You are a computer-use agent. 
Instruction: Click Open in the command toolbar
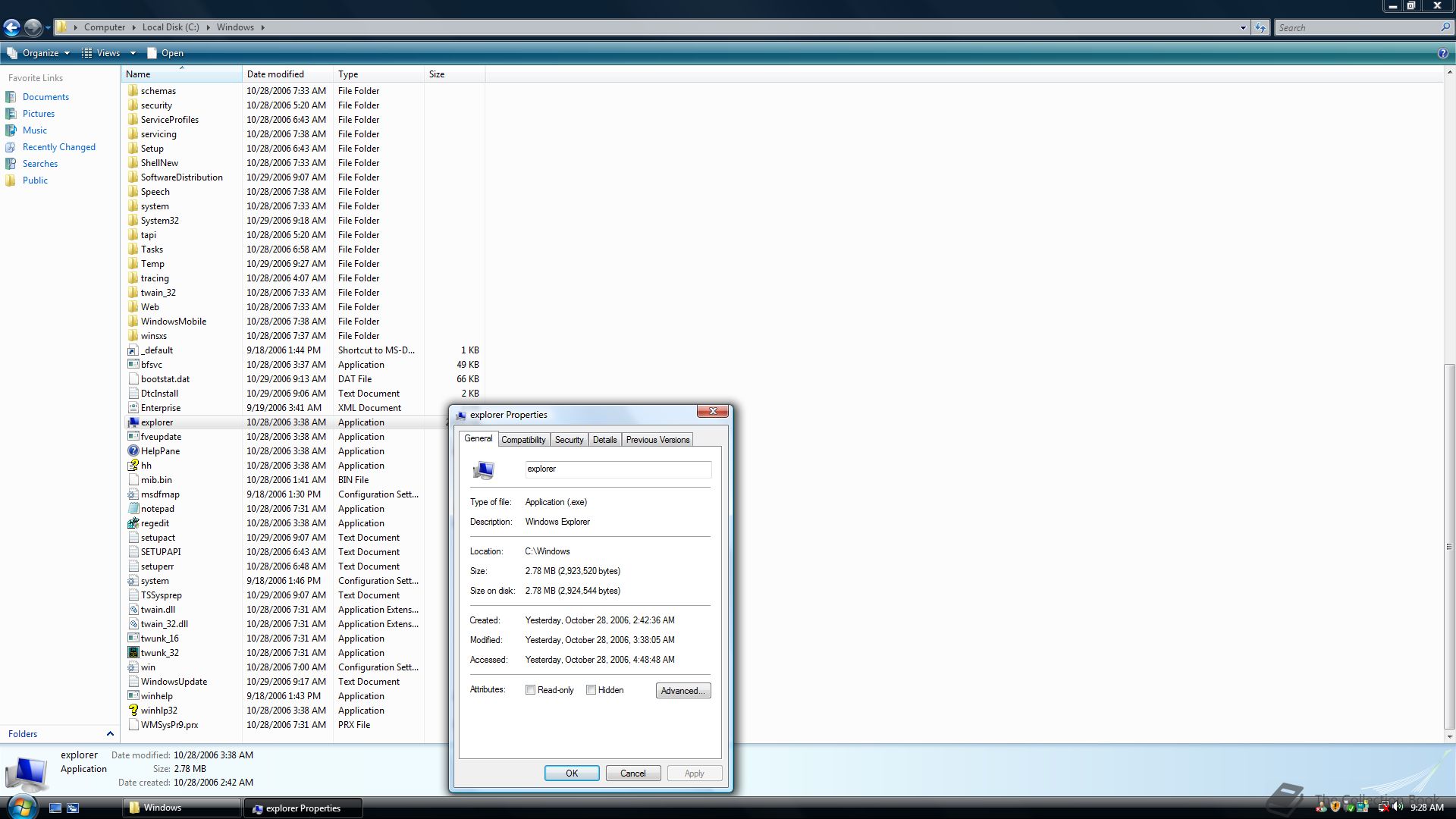point(165,53)
